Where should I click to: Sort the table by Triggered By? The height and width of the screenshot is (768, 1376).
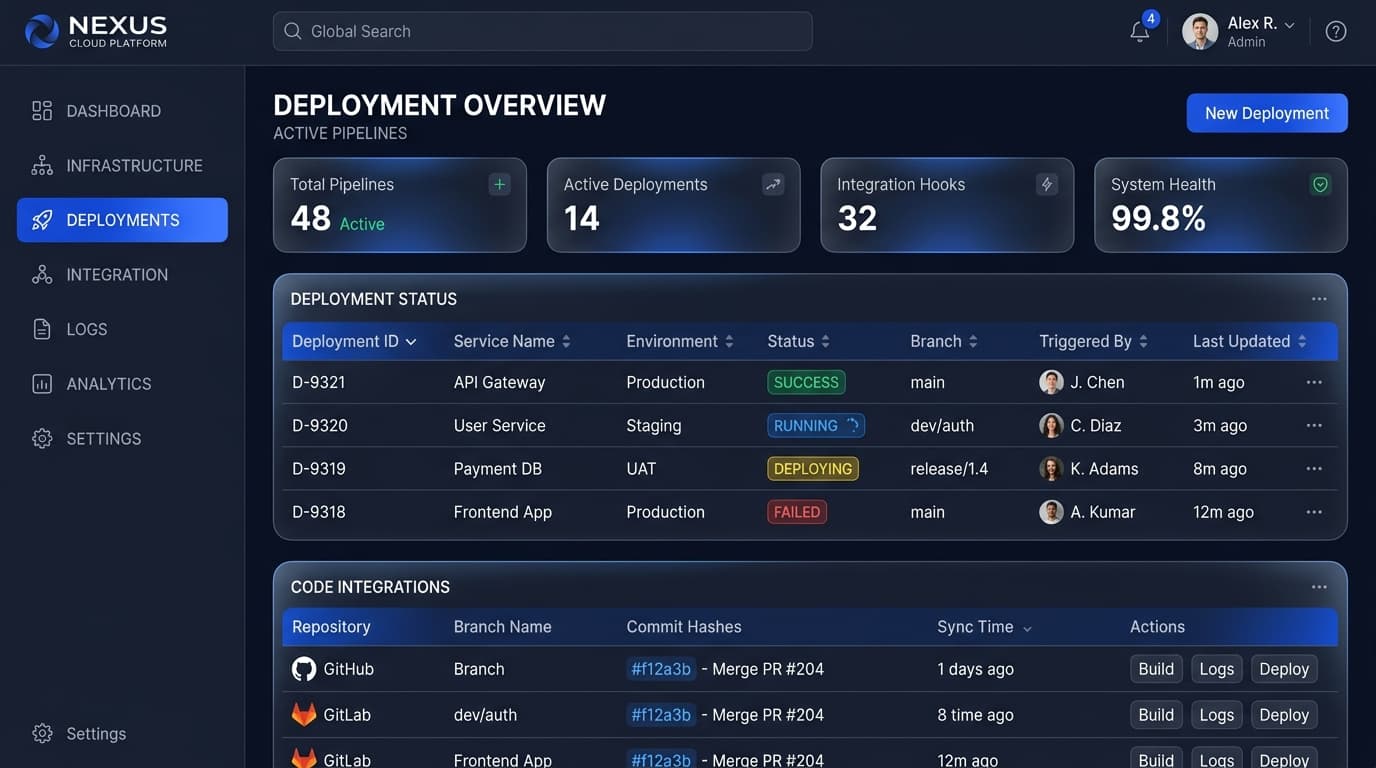tap(1093, 341)
